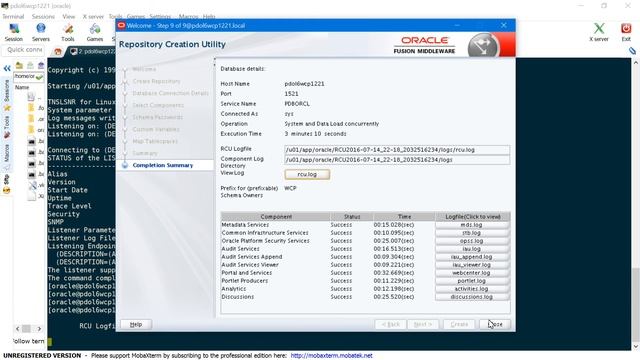Open the Games toolbar icon
640x360 pixels.
[x=95, y=32]
